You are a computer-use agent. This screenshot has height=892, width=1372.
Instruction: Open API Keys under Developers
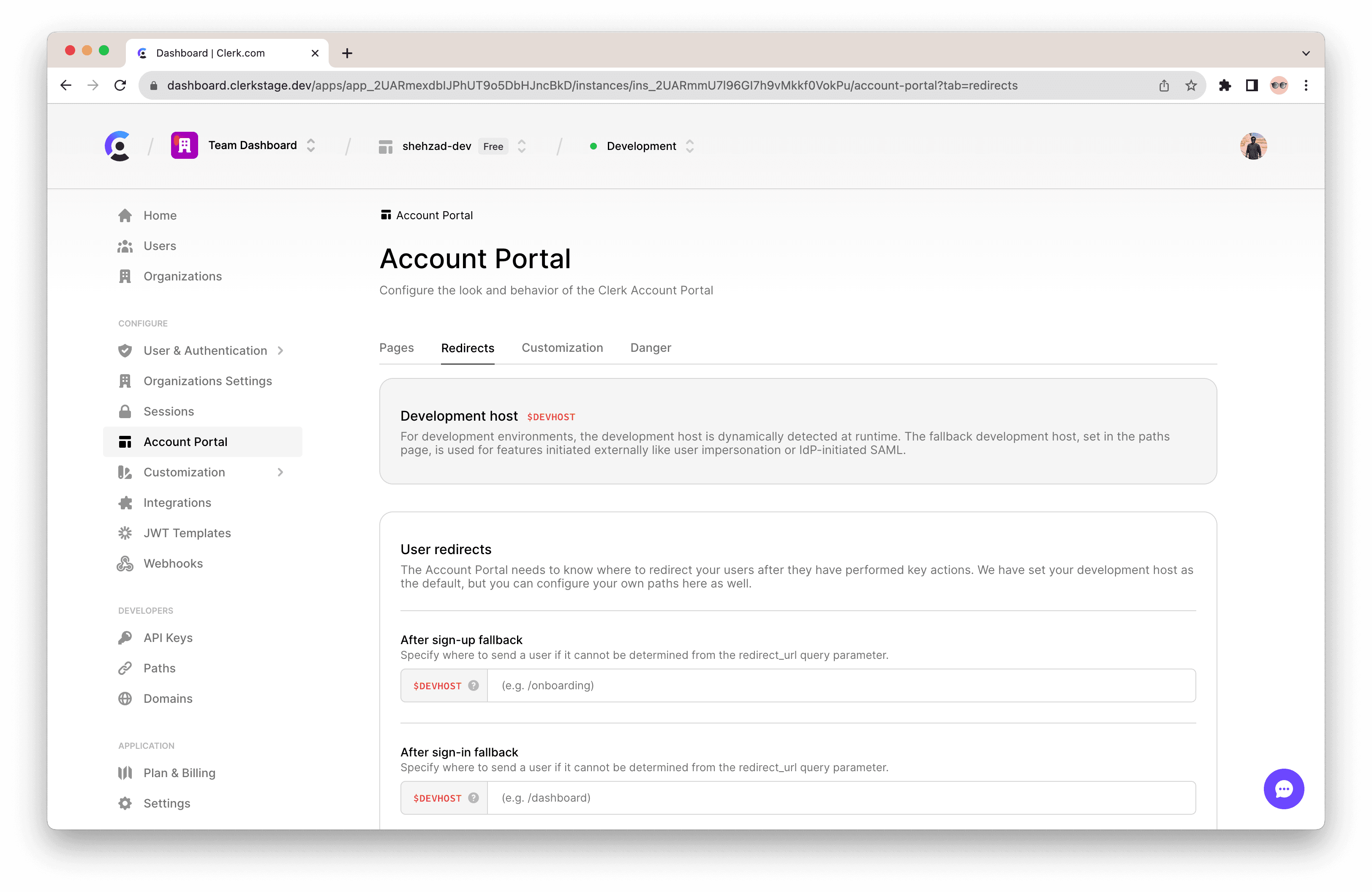tap(168, 637)
